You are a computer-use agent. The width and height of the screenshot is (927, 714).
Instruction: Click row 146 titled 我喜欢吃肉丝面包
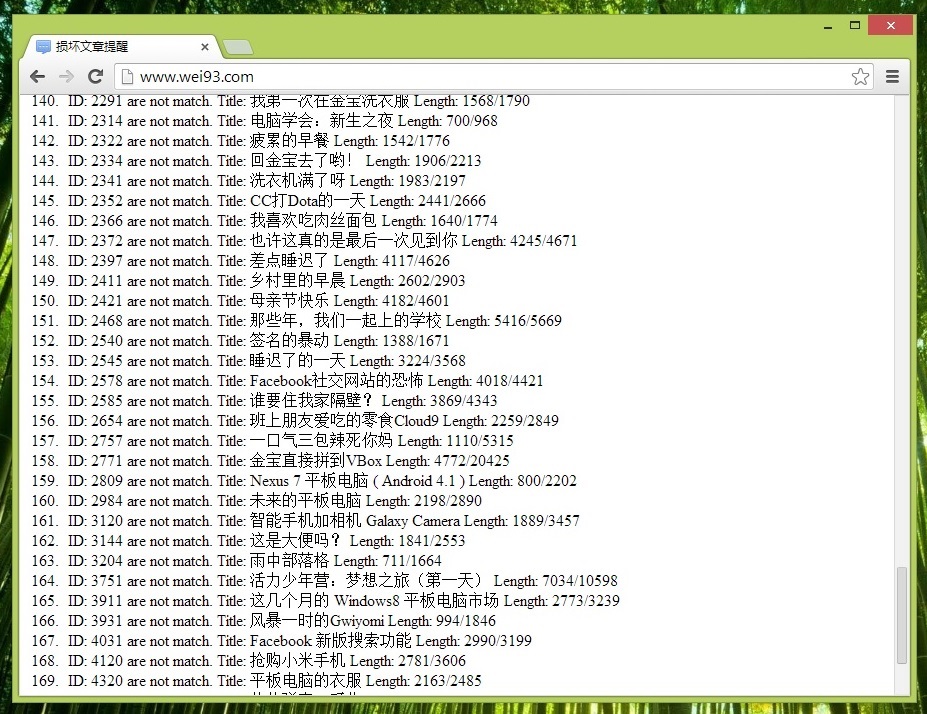coord(264,221)
